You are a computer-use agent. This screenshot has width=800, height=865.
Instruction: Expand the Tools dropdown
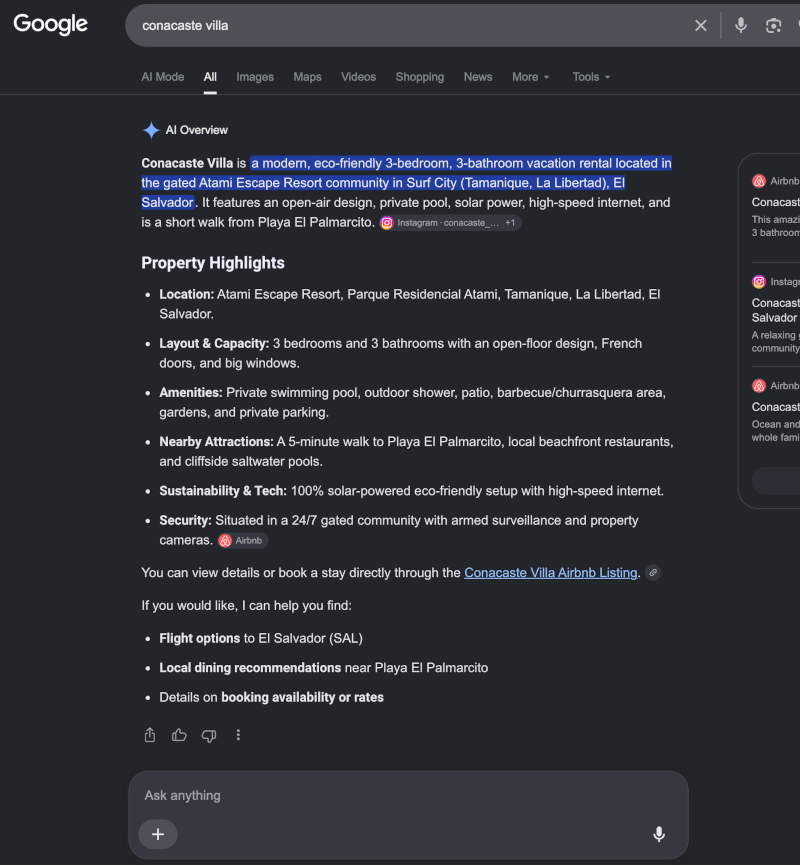pyautogui.click(x=591, y=77)
